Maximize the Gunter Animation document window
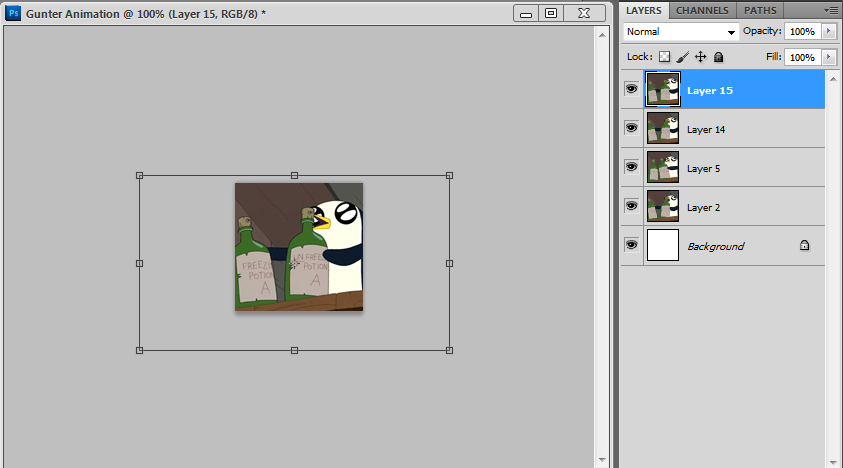Screen dimensions: 843x468 click(x=551, y=13)
